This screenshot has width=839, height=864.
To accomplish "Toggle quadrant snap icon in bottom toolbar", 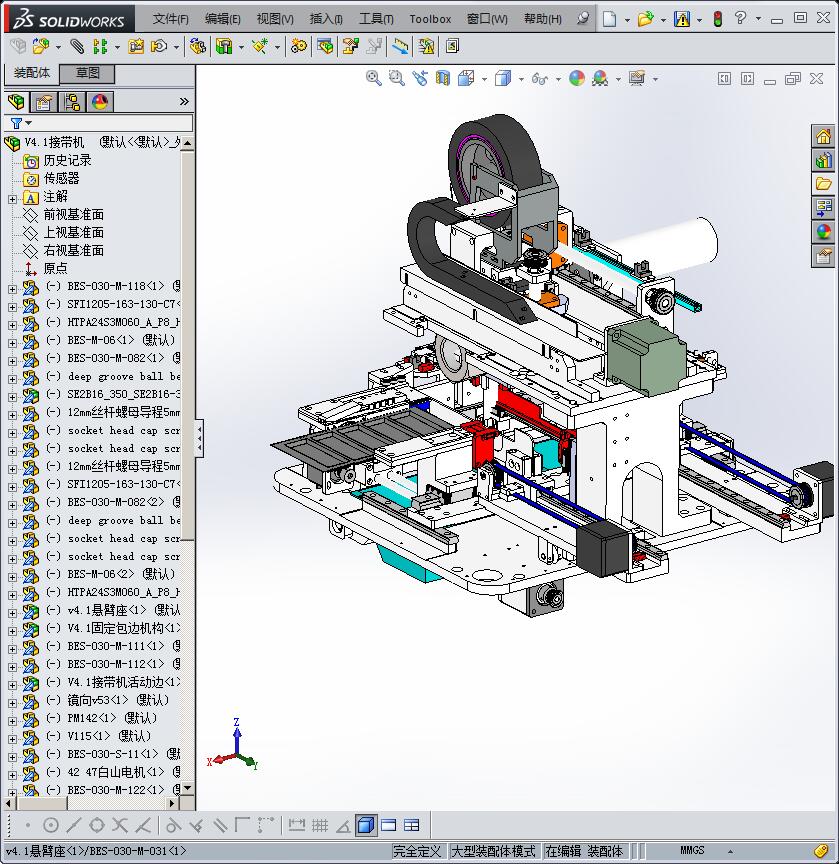I will tap(97, 825).
